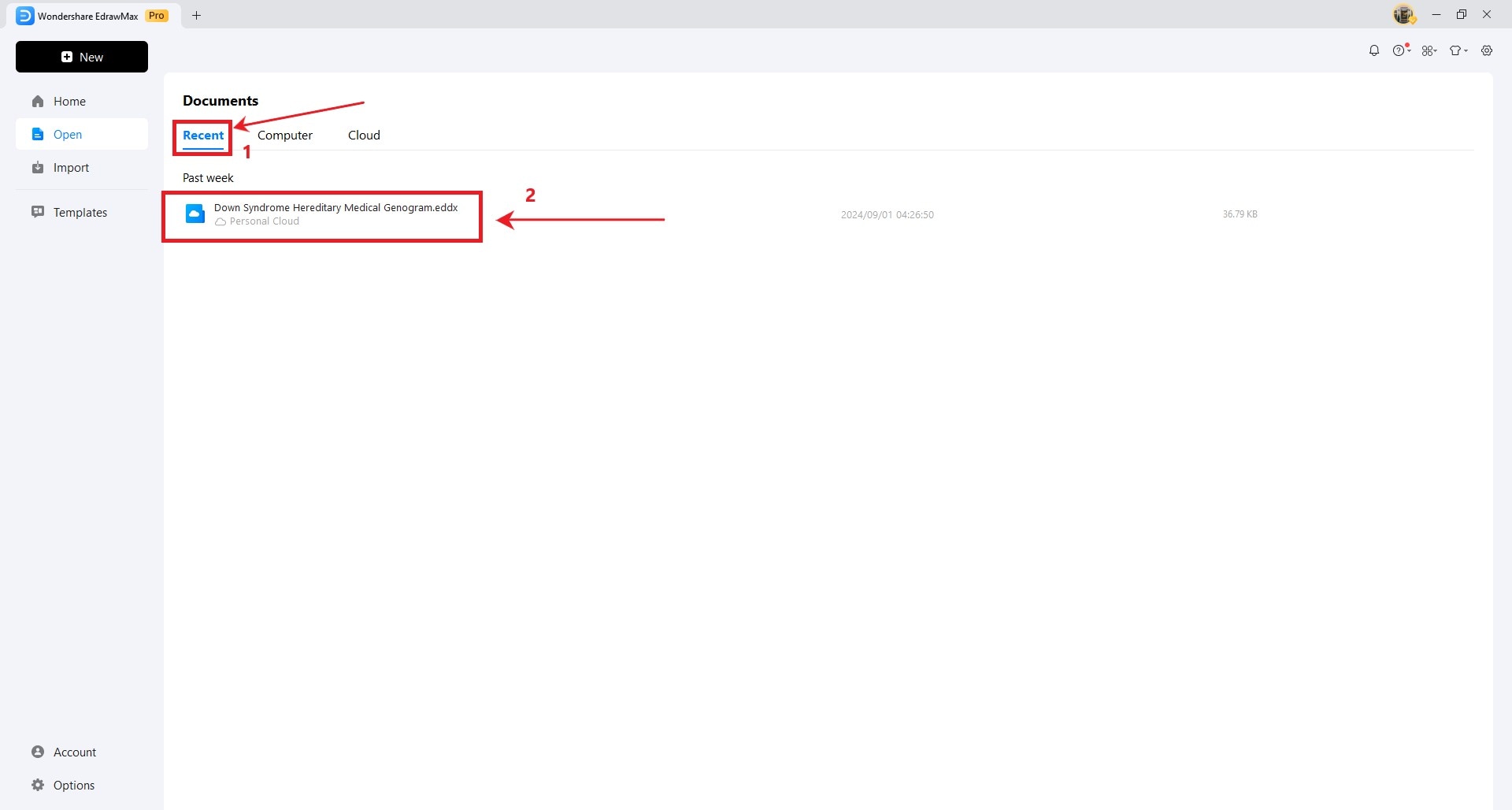Image resolution: width=1512 pixels, height=810 pixels.
Task: Open Account in the sidebar
Action: [x=74, y=752]
